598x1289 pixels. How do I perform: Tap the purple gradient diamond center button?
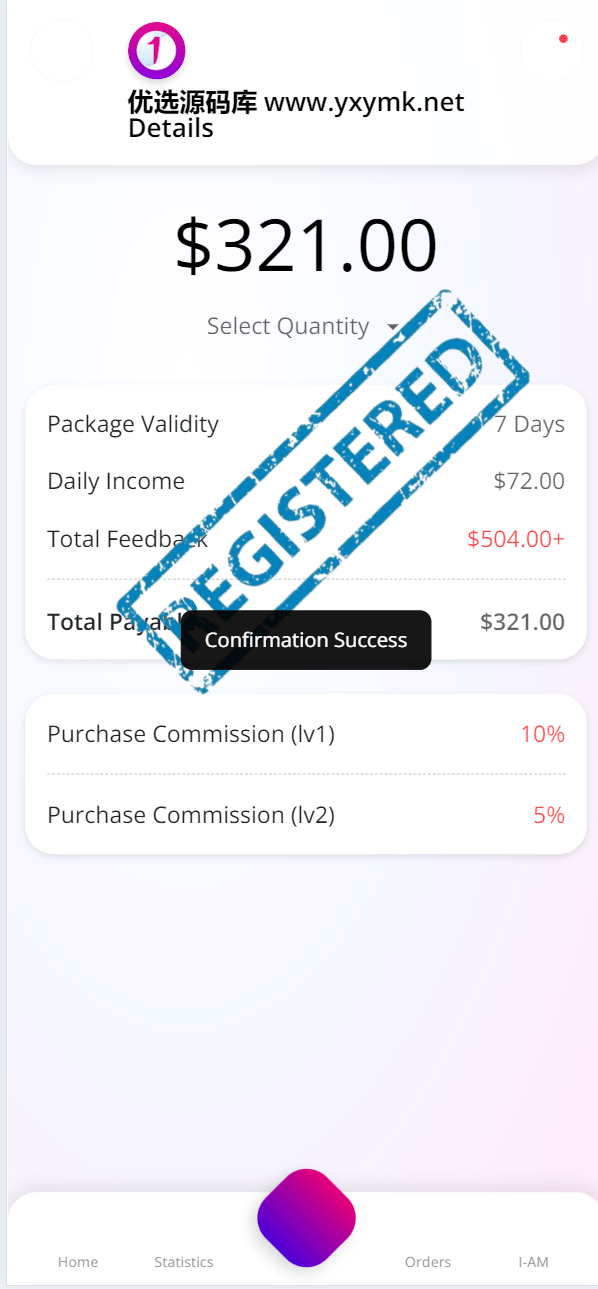pos(306,1218)
